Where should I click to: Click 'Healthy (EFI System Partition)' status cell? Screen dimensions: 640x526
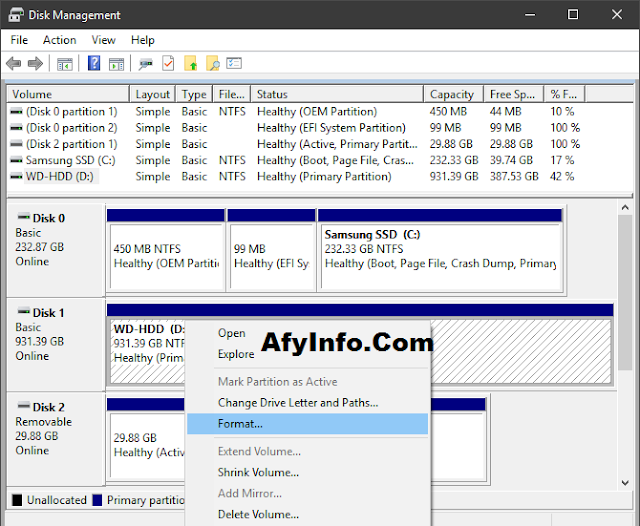click(x=331, y=128)
